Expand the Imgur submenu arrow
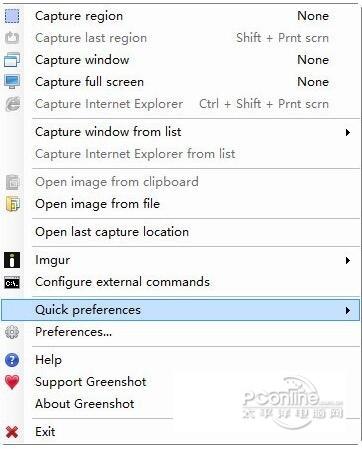Viewport: 362px width, 449px height. coord(348,260)
